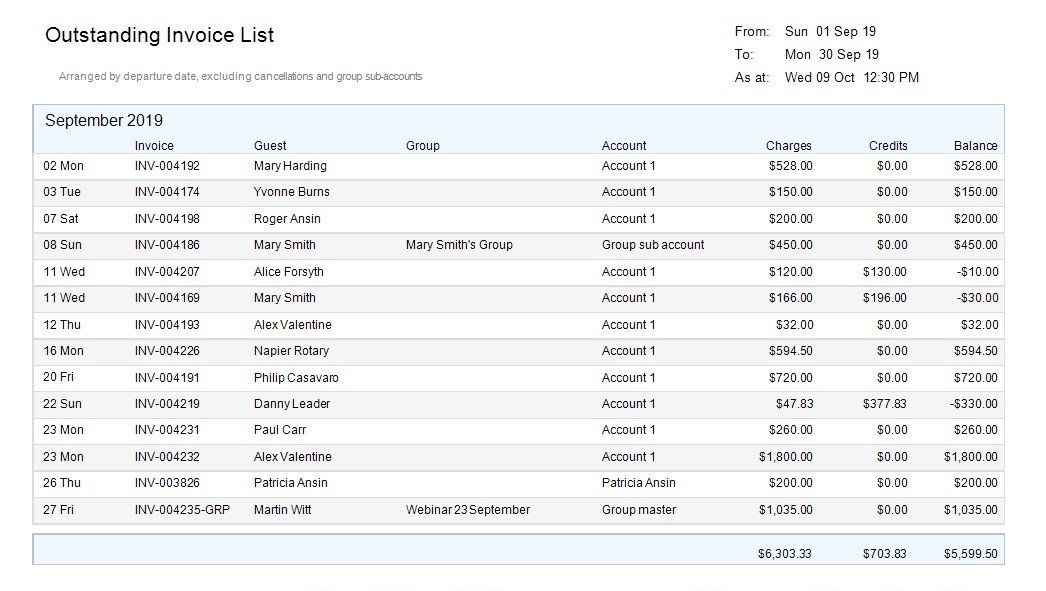
Task: Click the Guest column header
Action: 270,145
